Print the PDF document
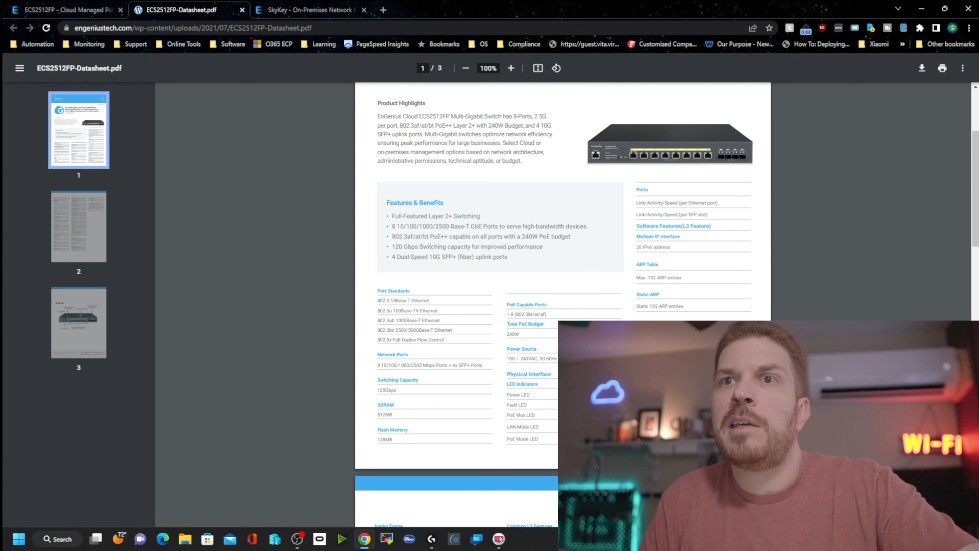This screenshot has height=551, width=979. pos(942,68)
